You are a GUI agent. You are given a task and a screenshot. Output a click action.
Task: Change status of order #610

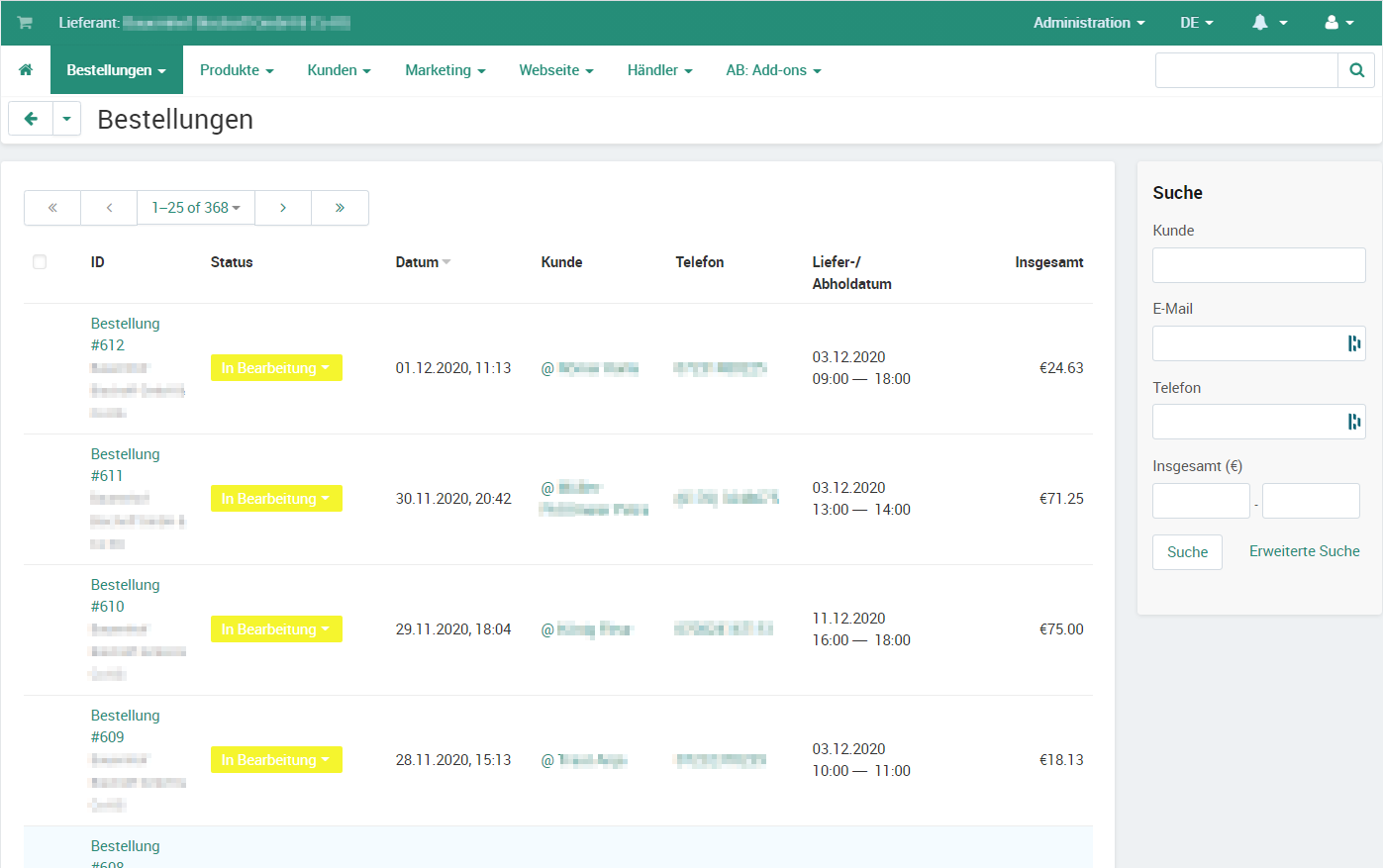(276, 629)
